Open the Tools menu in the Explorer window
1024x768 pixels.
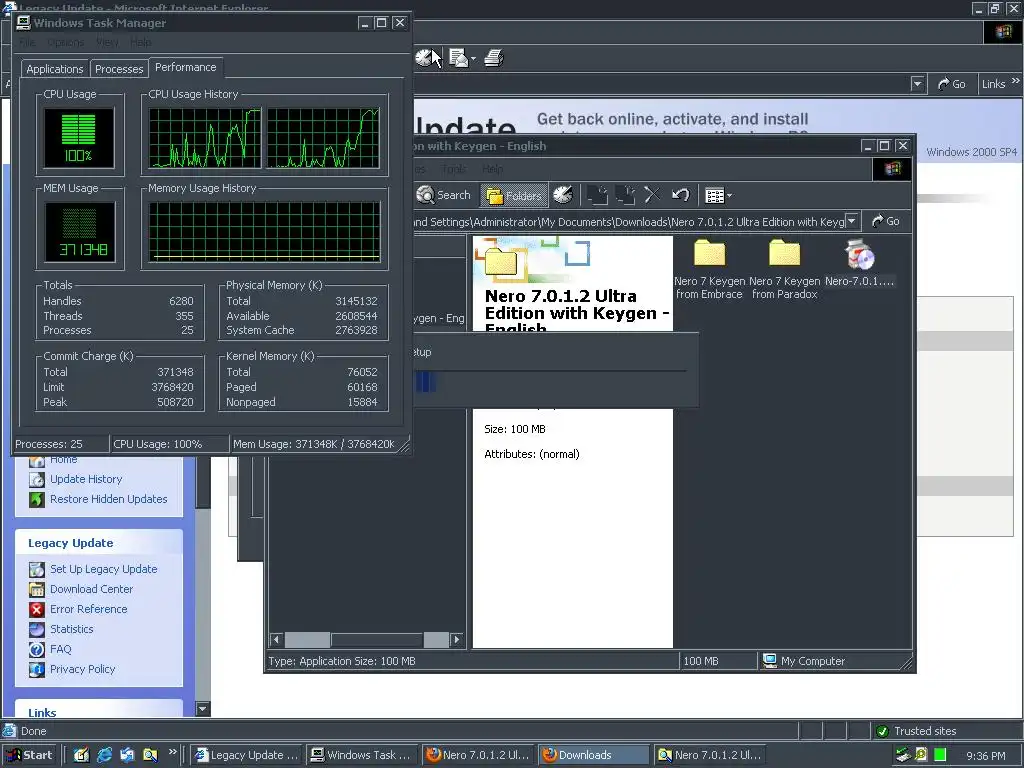453,169
